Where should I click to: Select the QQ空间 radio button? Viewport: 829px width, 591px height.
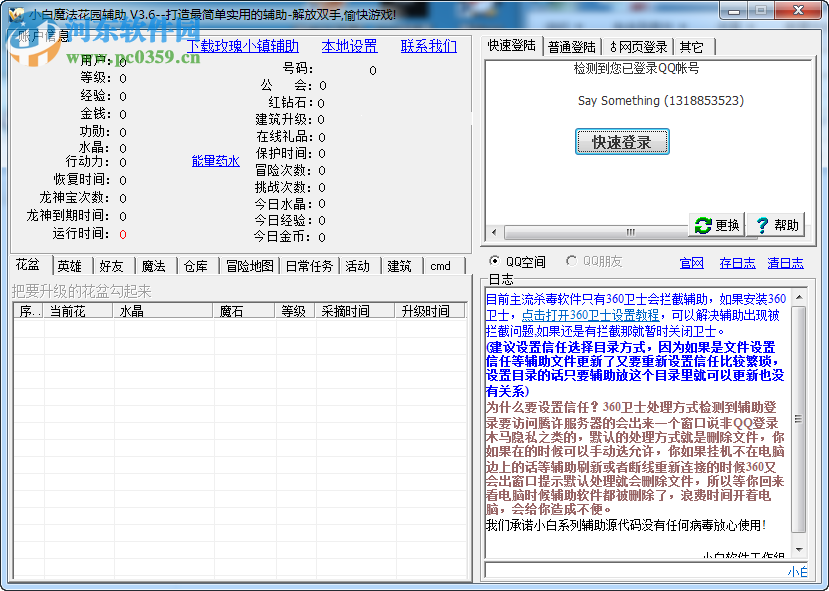tap(494, 262)
